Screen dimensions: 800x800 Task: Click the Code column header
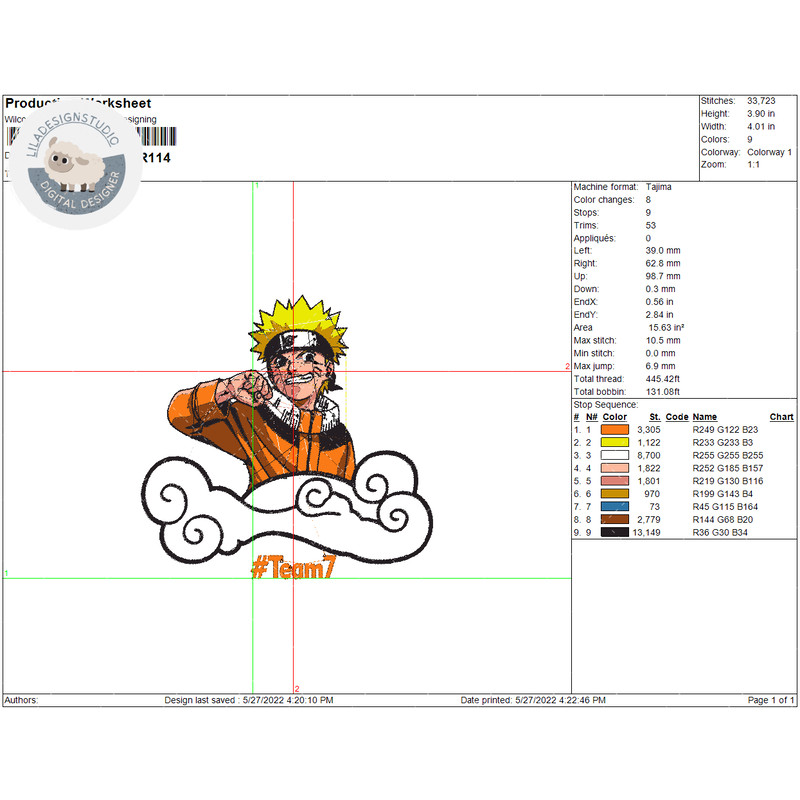[677, 417]
